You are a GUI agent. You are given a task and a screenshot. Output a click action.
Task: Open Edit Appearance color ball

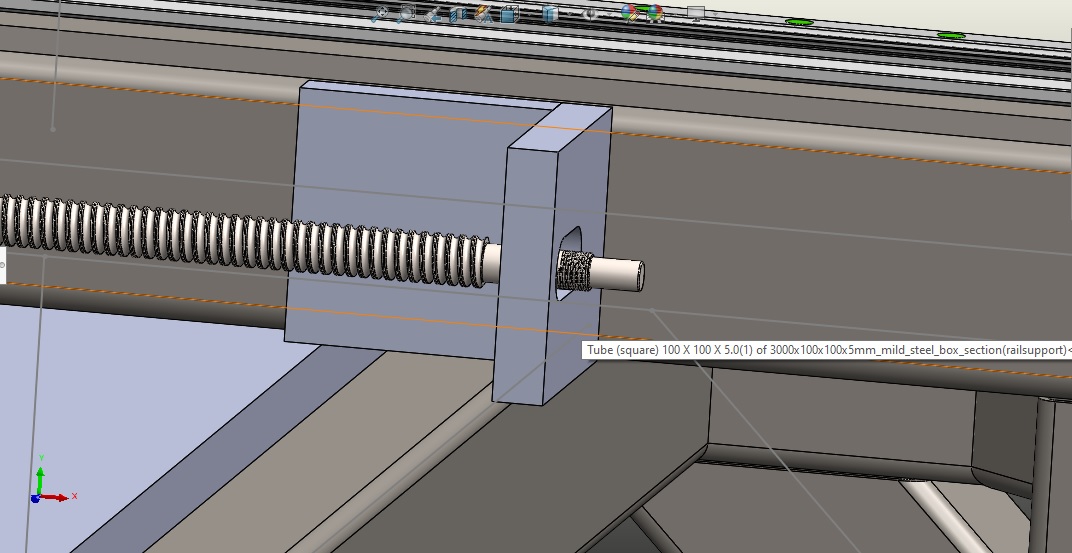tap(630, 14)
